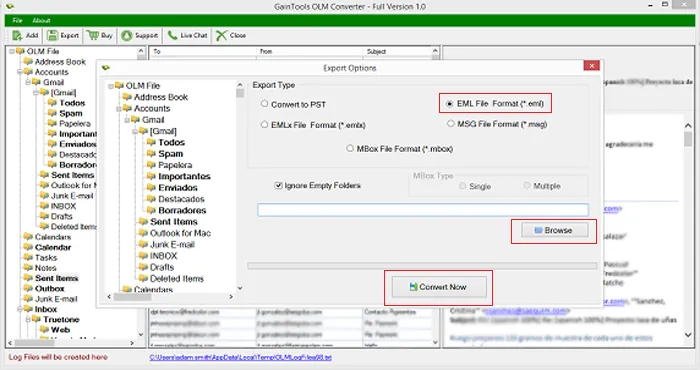Click the Browse button
700x370 pixels.
(x=554, y=230)
